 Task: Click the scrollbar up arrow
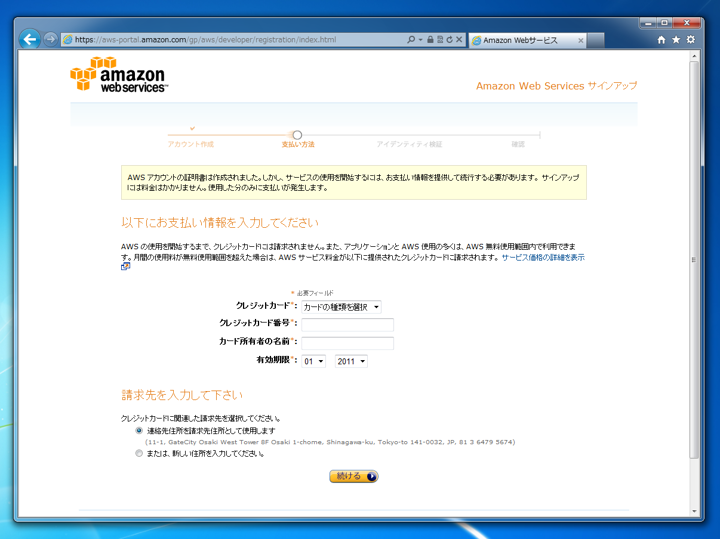pos(694,56)
